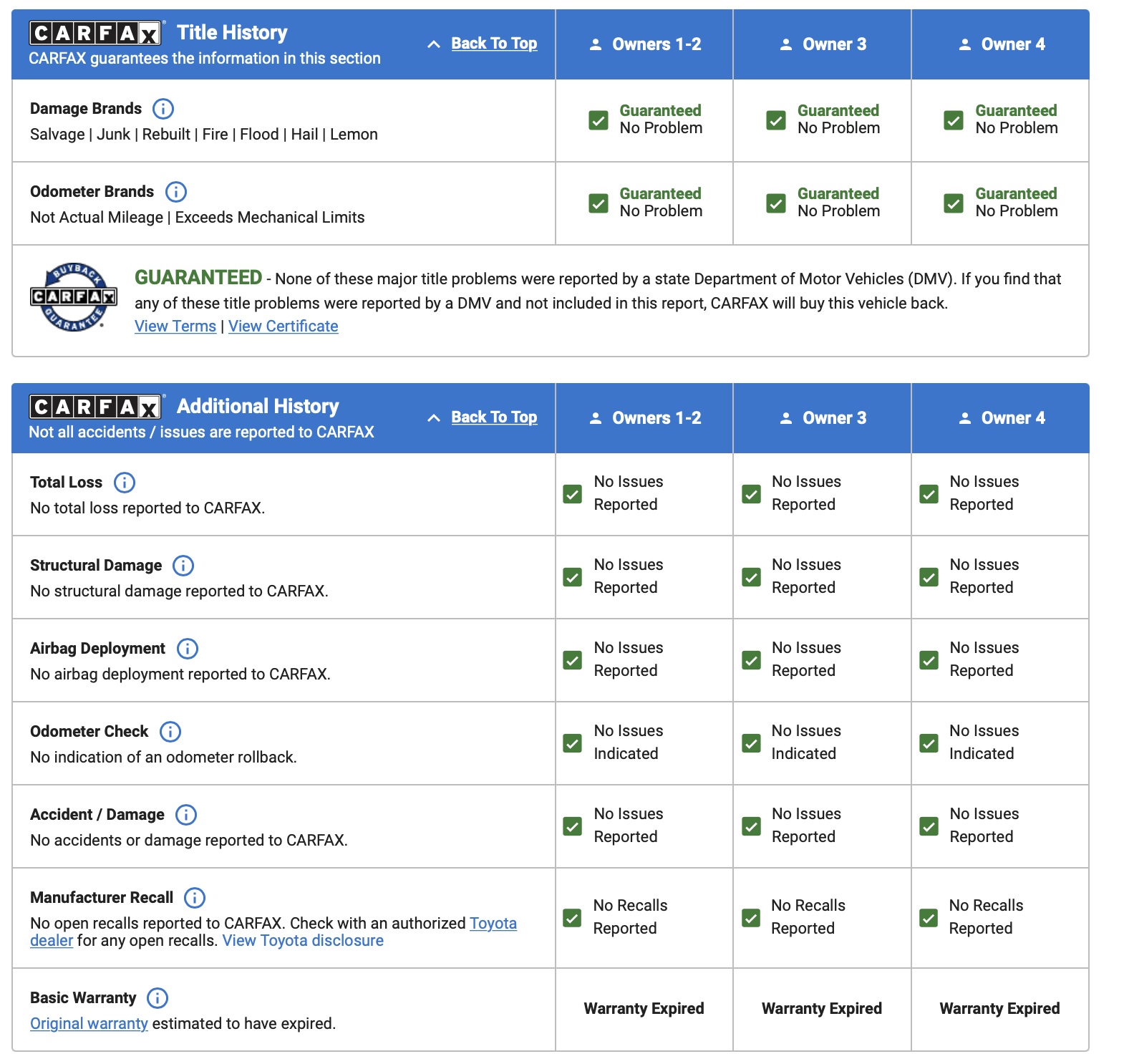Click Total Loss checkmark for Owners 1-2
Image resolution: width=1124 pixels, height=1064 pixels.
(x=573, y=494)
